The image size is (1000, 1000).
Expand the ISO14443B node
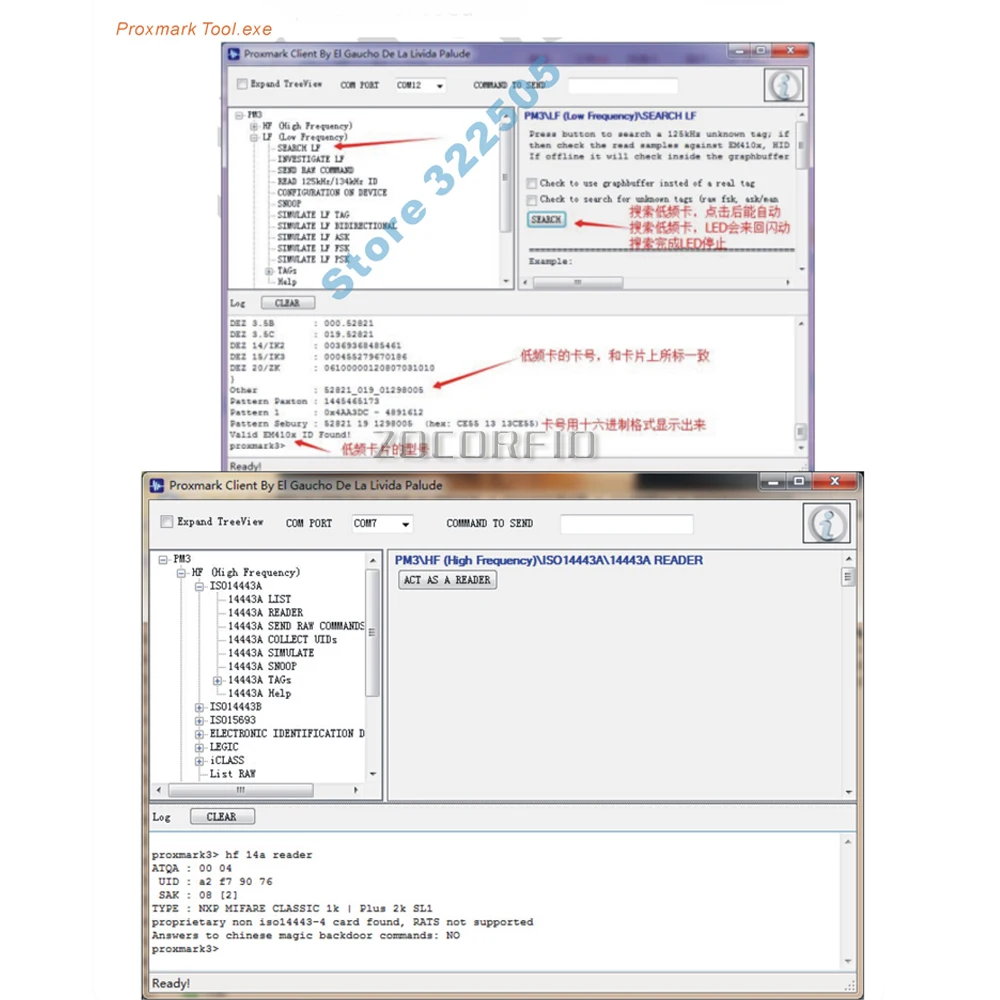point(200,707)
